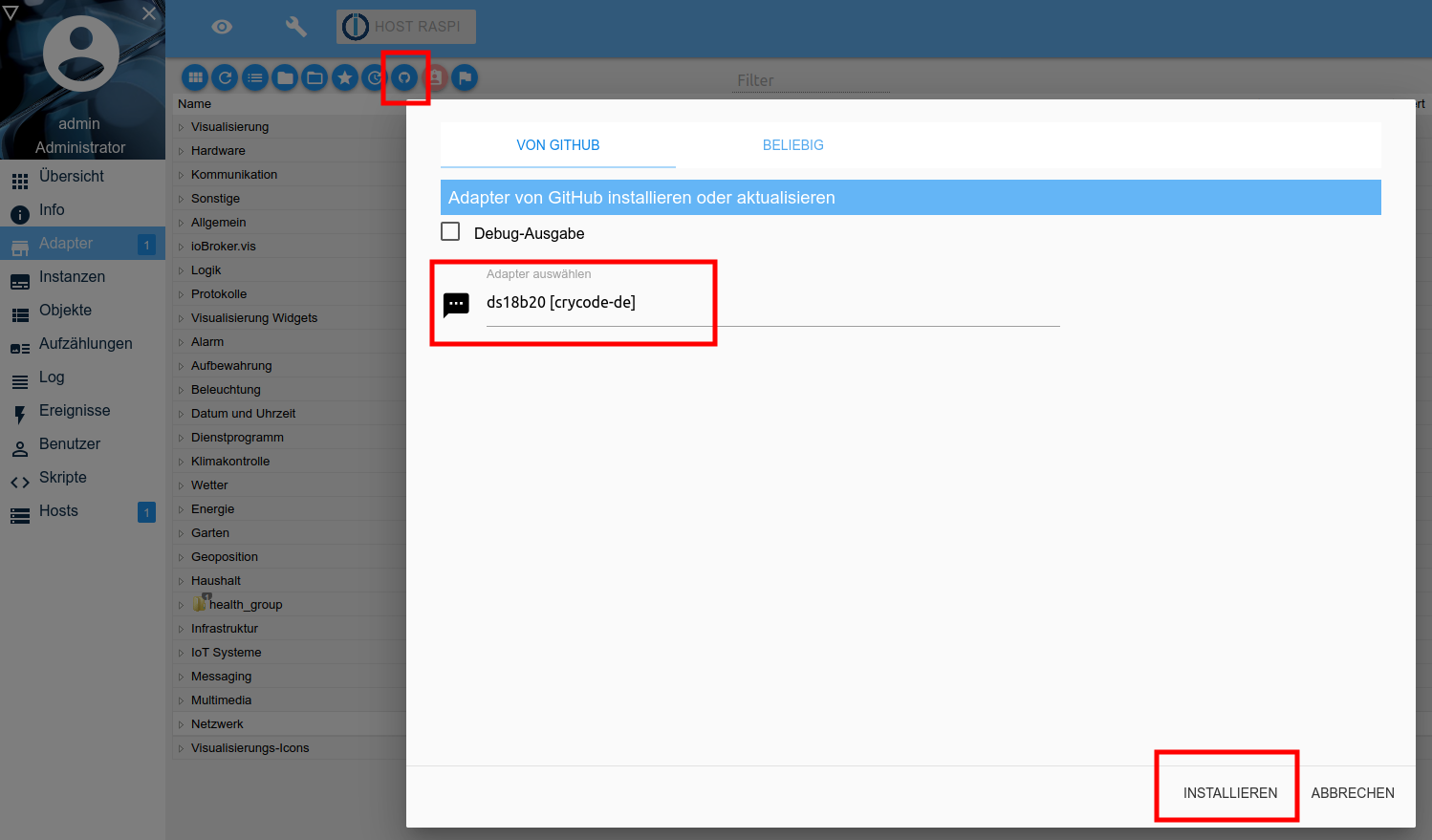Click health_group folder icon
This screenshot has width=1432, height=840.
pos(200,603)
